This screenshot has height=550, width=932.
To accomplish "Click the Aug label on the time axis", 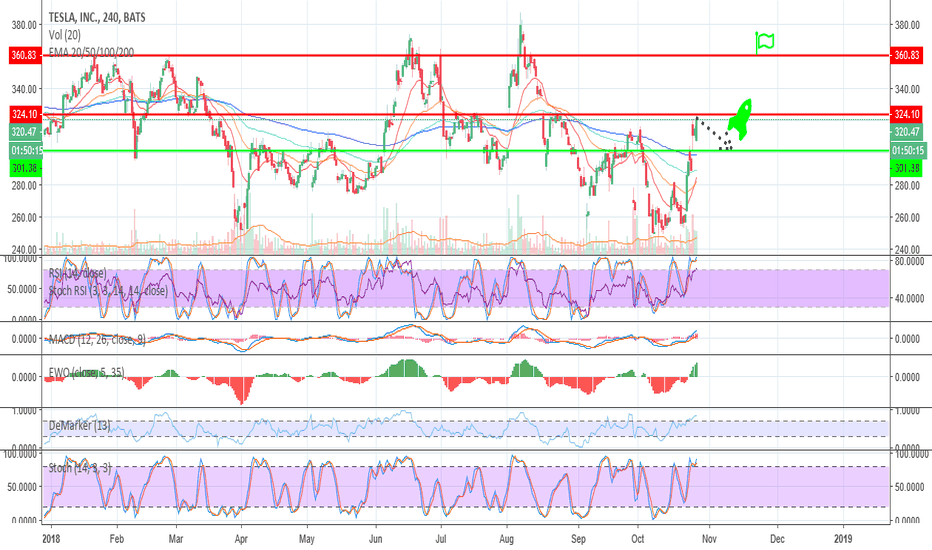I will [506, 539].
